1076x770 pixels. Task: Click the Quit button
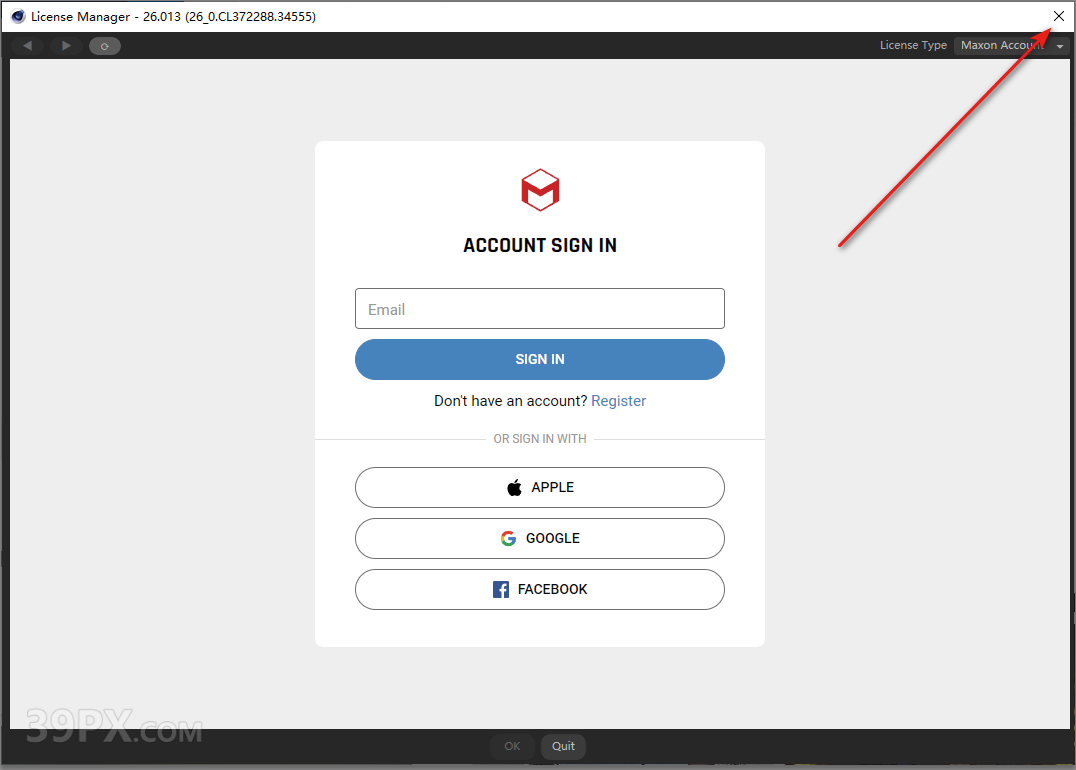(563, 746)
